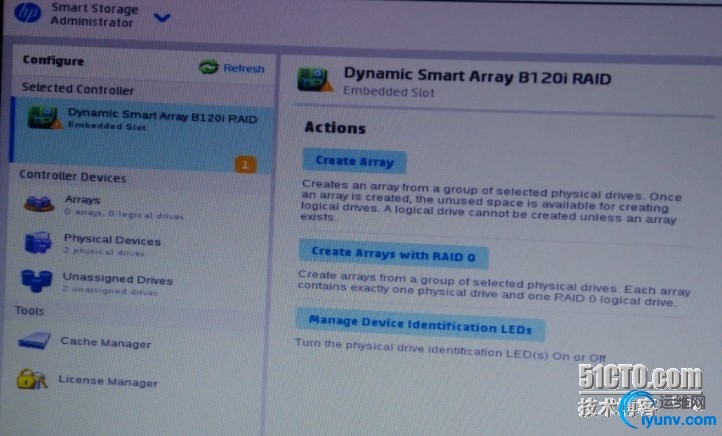Viewport: 722px width, 436px height.
Task: Click the Arrays disk stack icon
Action: tap(39, 203)
